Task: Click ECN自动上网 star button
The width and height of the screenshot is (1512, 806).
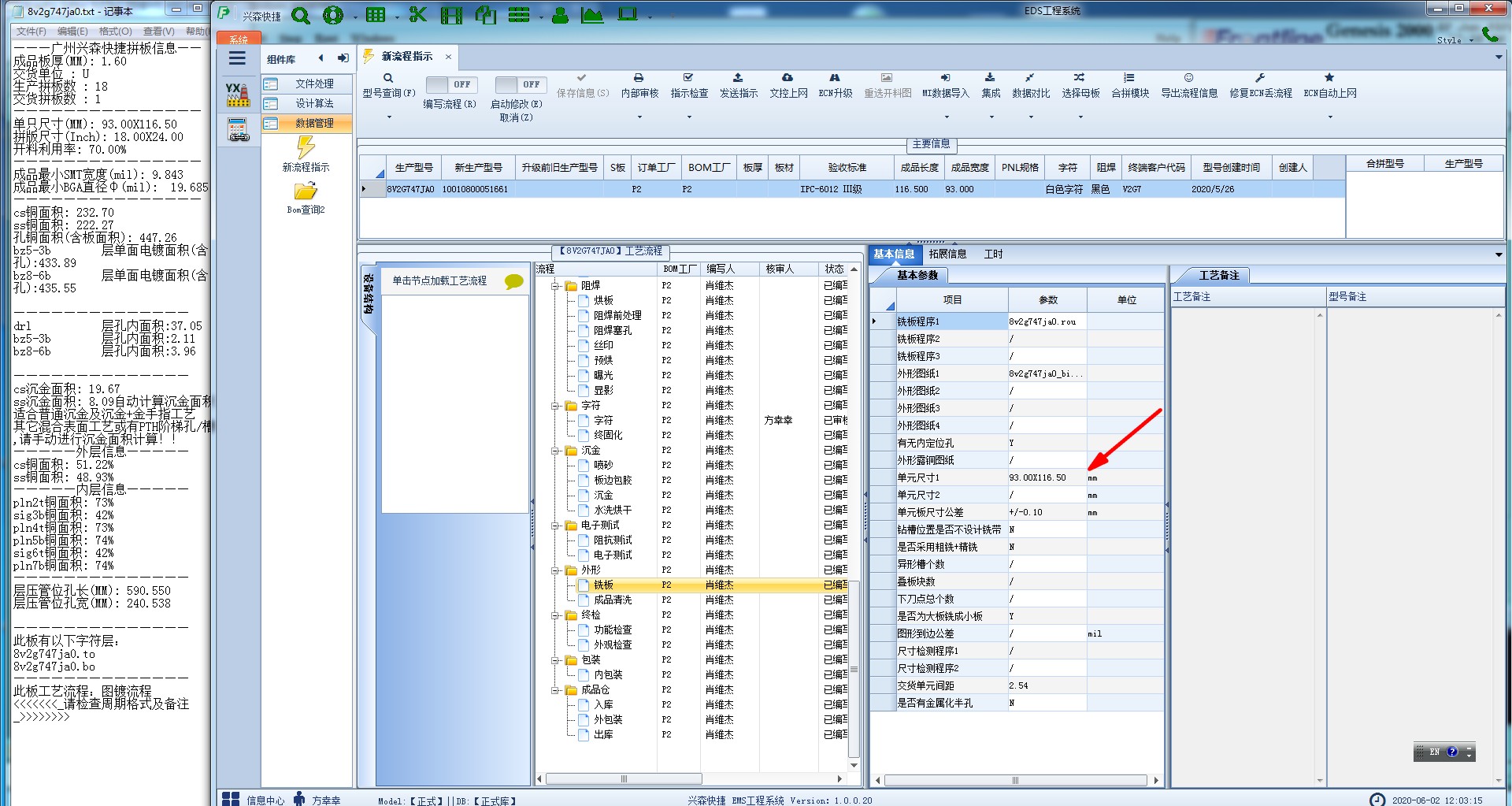Action: 1329,86
